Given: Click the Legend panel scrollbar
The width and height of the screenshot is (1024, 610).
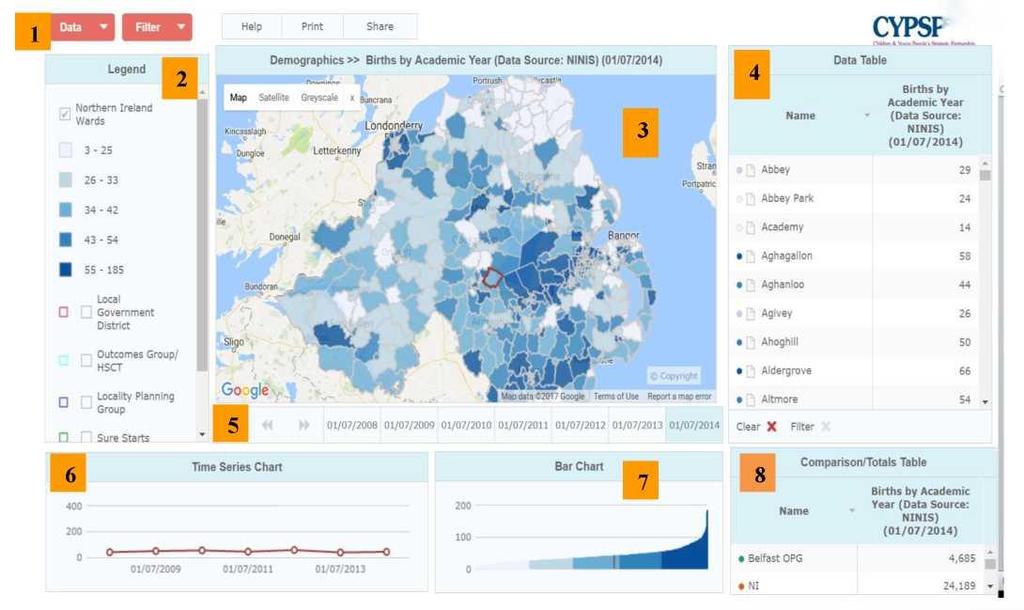Looking at the screenshot, I should coord(202,235).
